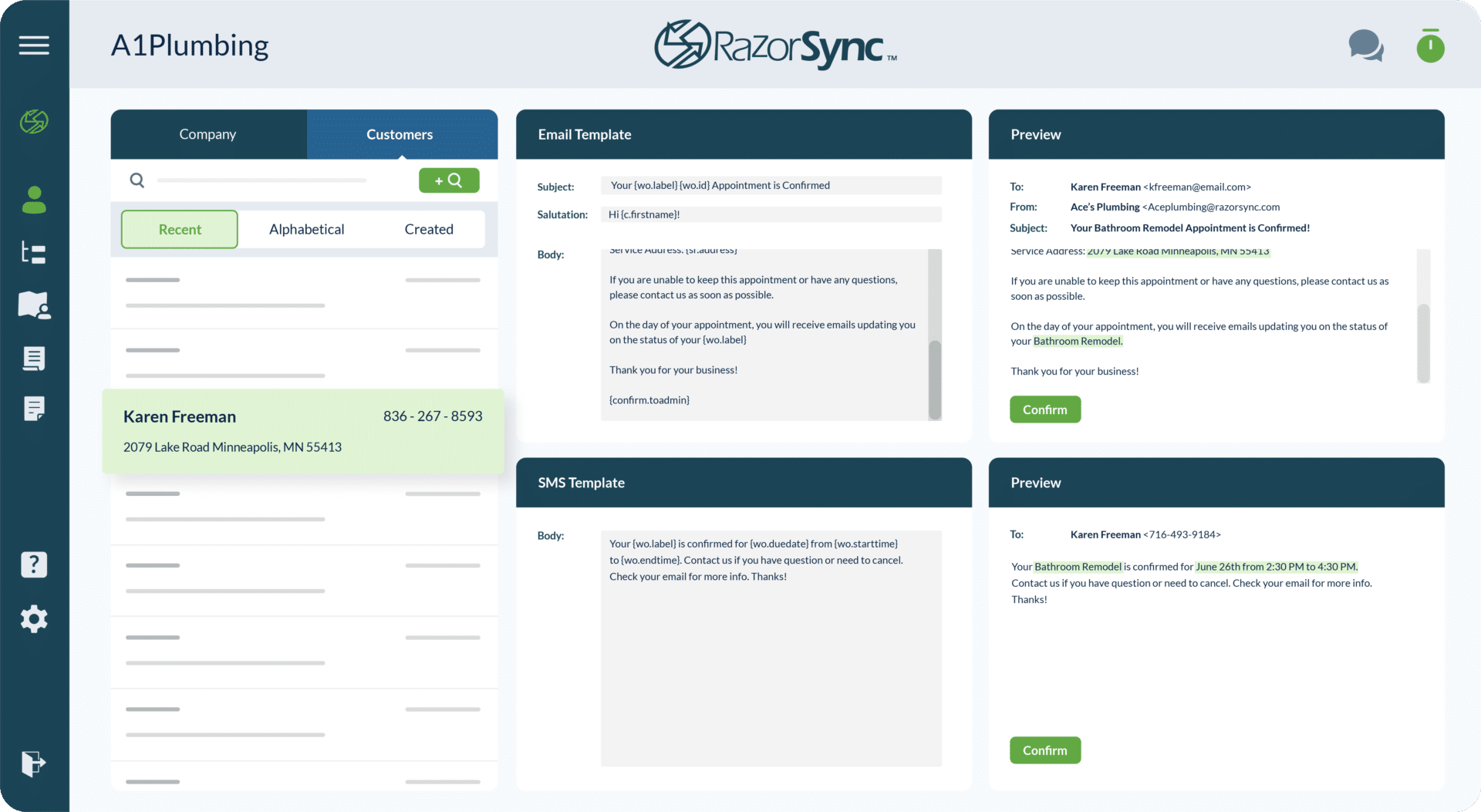
Task: Open the hamburger menu
Action: point(34,45)
